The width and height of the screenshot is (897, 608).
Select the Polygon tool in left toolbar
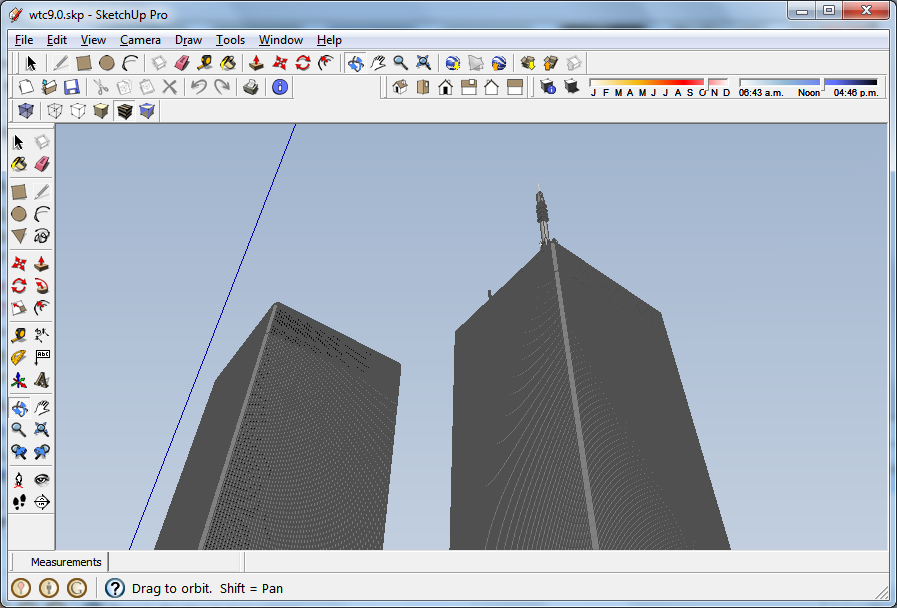(x=19, y=236)
